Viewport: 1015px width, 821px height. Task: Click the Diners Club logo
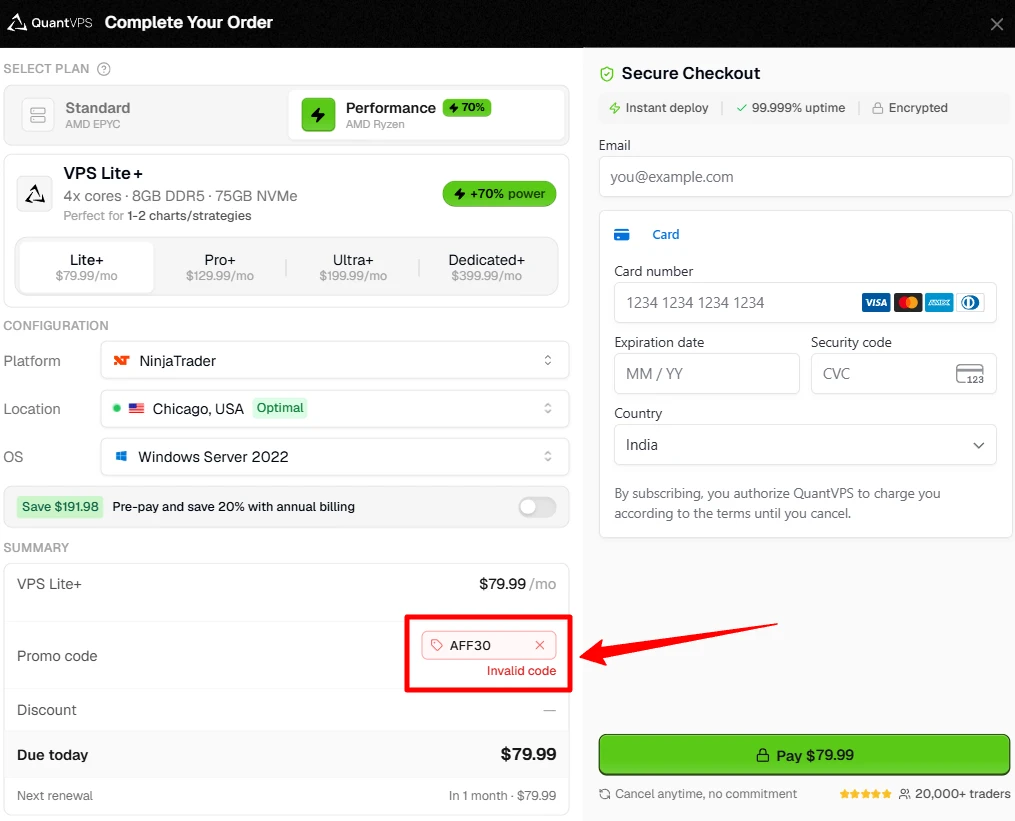coord(970,302)
